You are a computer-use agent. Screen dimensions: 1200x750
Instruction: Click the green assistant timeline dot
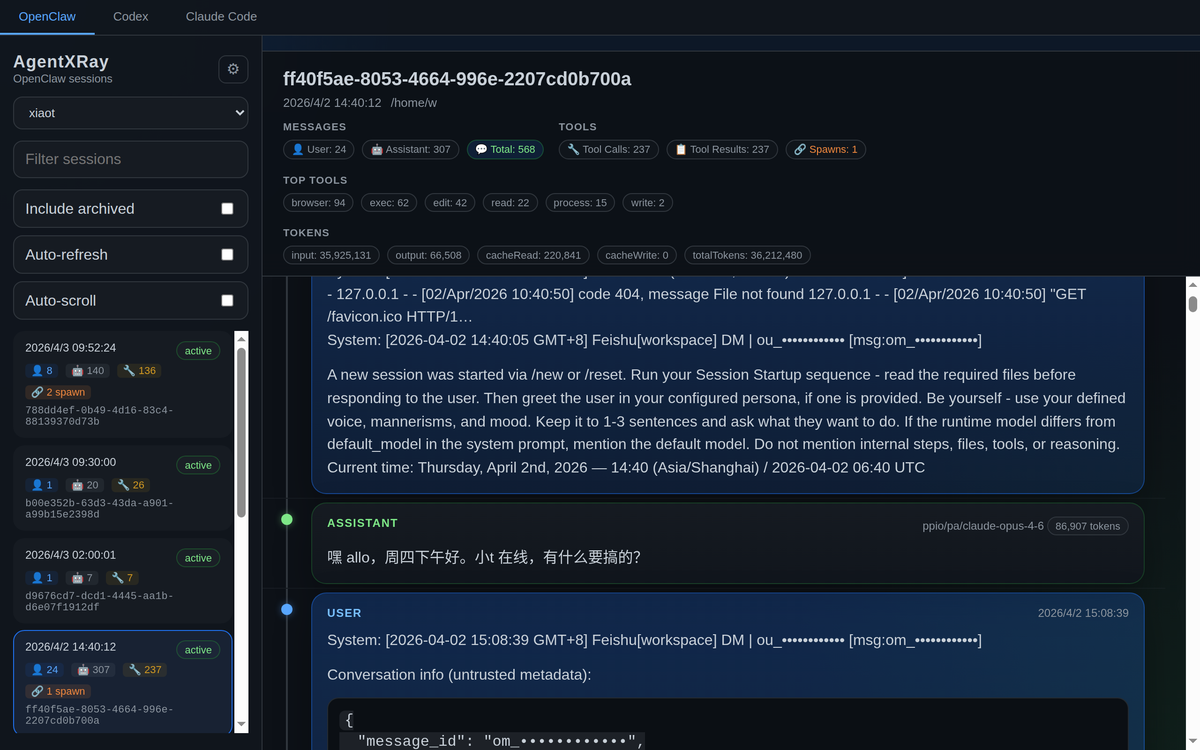click(287, 519)
